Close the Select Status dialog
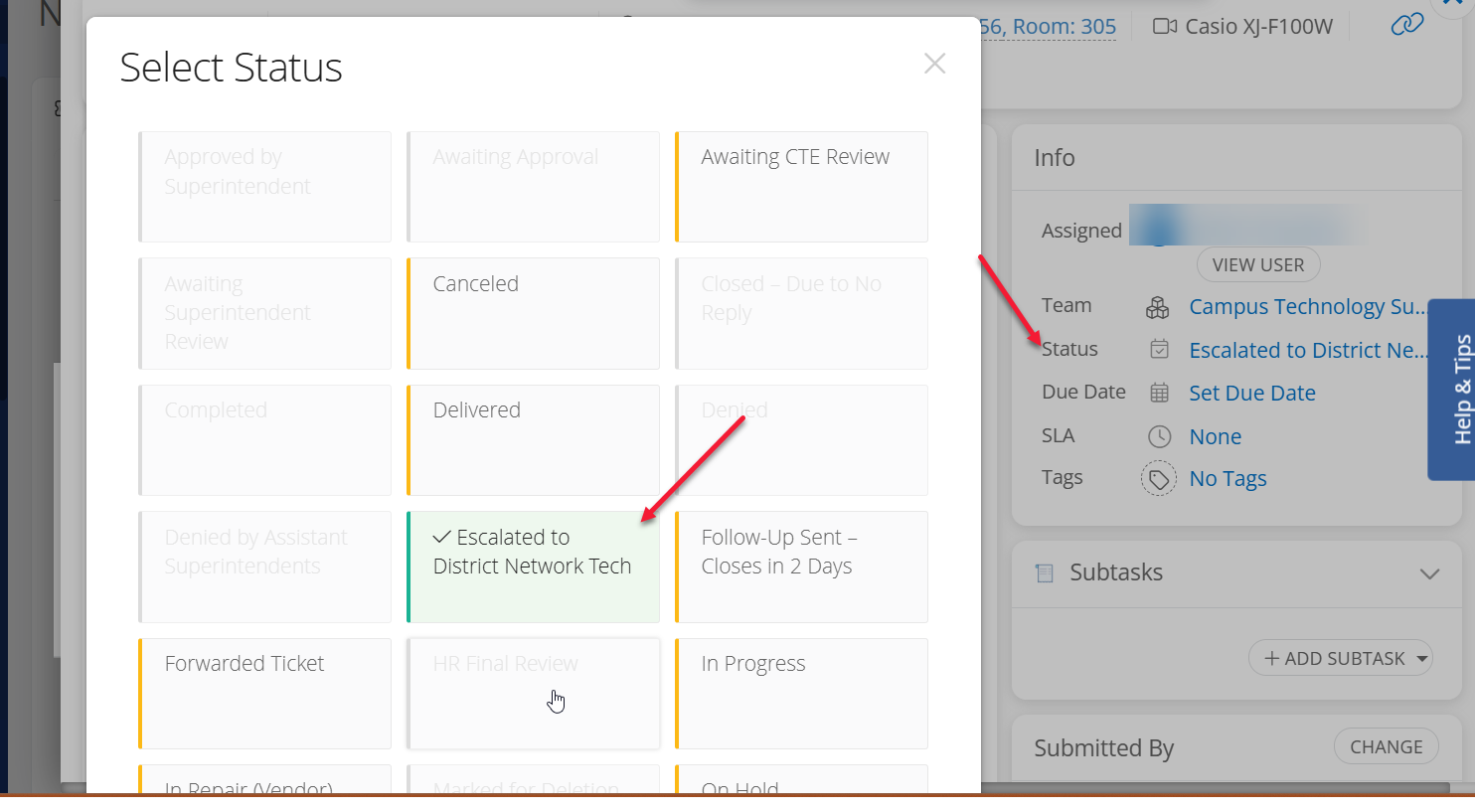 934,64
